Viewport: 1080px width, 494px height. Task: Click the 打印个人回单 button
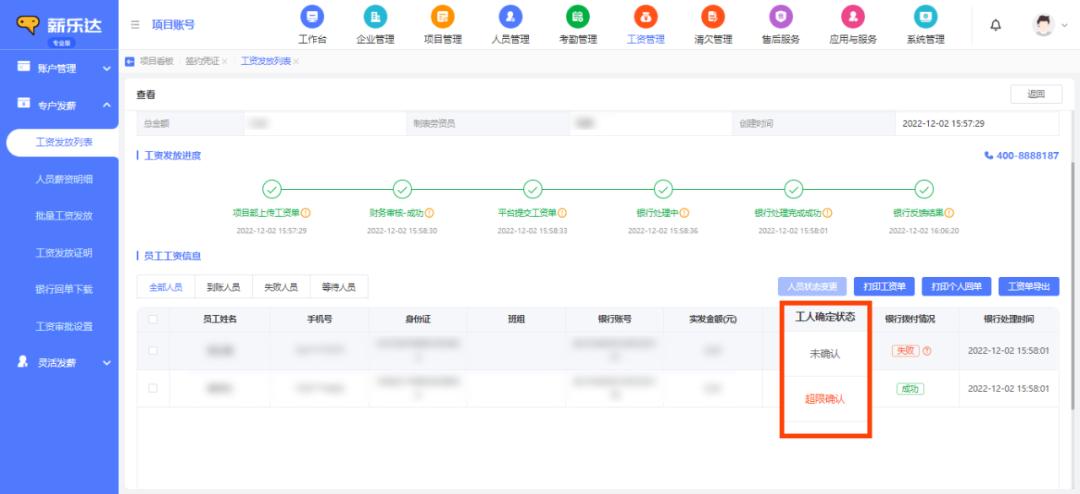[x=956, y=287]
